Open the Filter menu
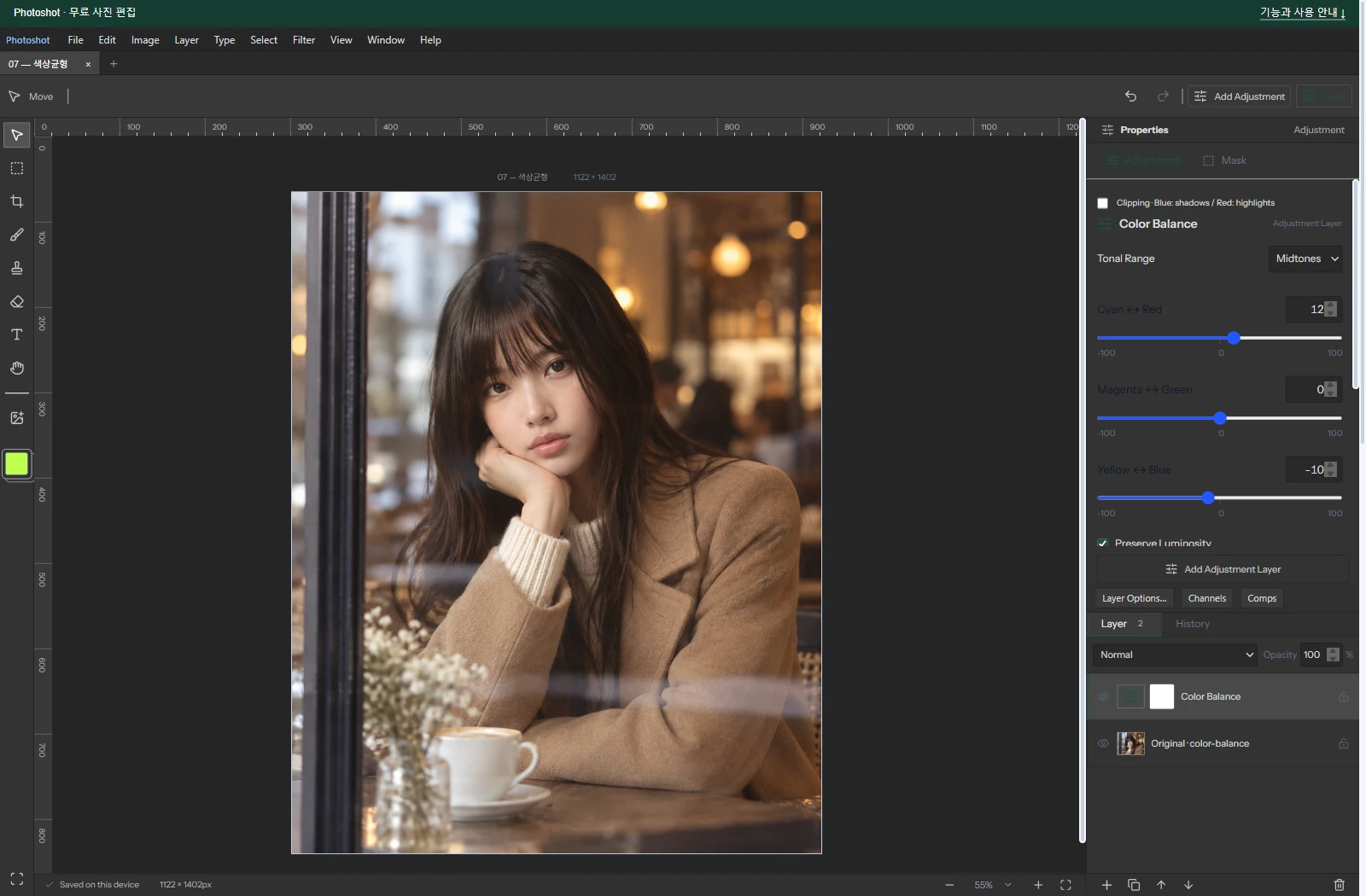 304,40
